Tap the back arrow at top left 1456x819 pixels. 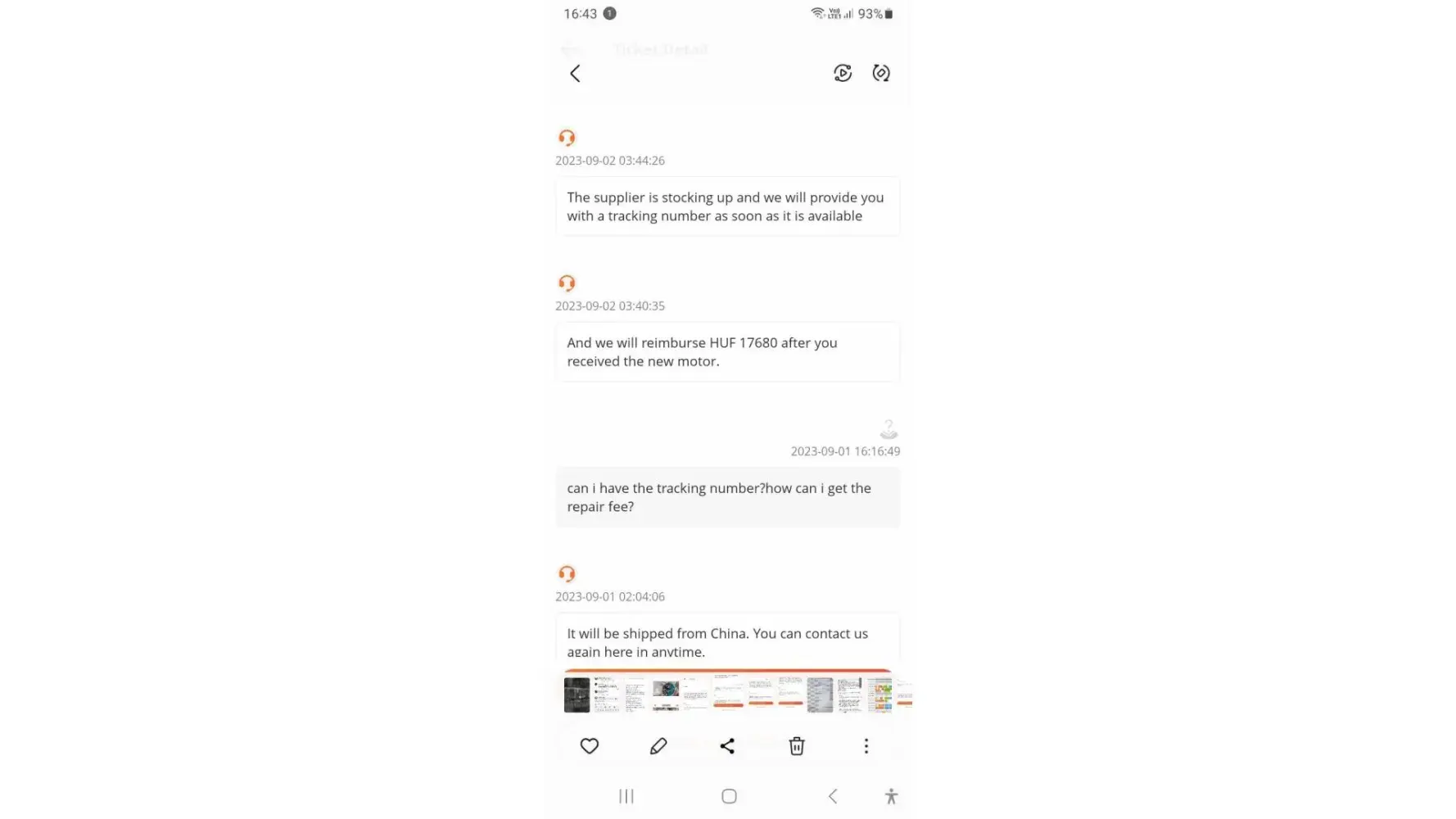point(575,74)
